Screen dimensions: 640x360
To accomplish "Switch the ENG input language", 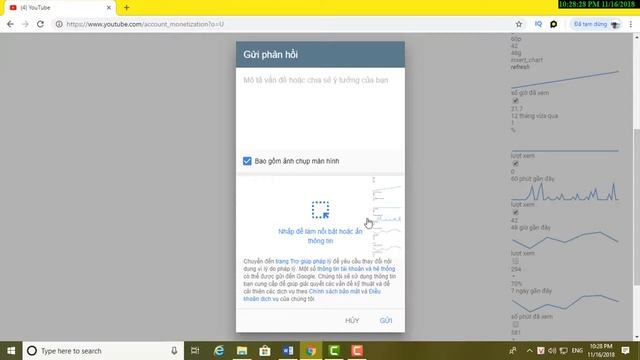I will coord(577,351).
